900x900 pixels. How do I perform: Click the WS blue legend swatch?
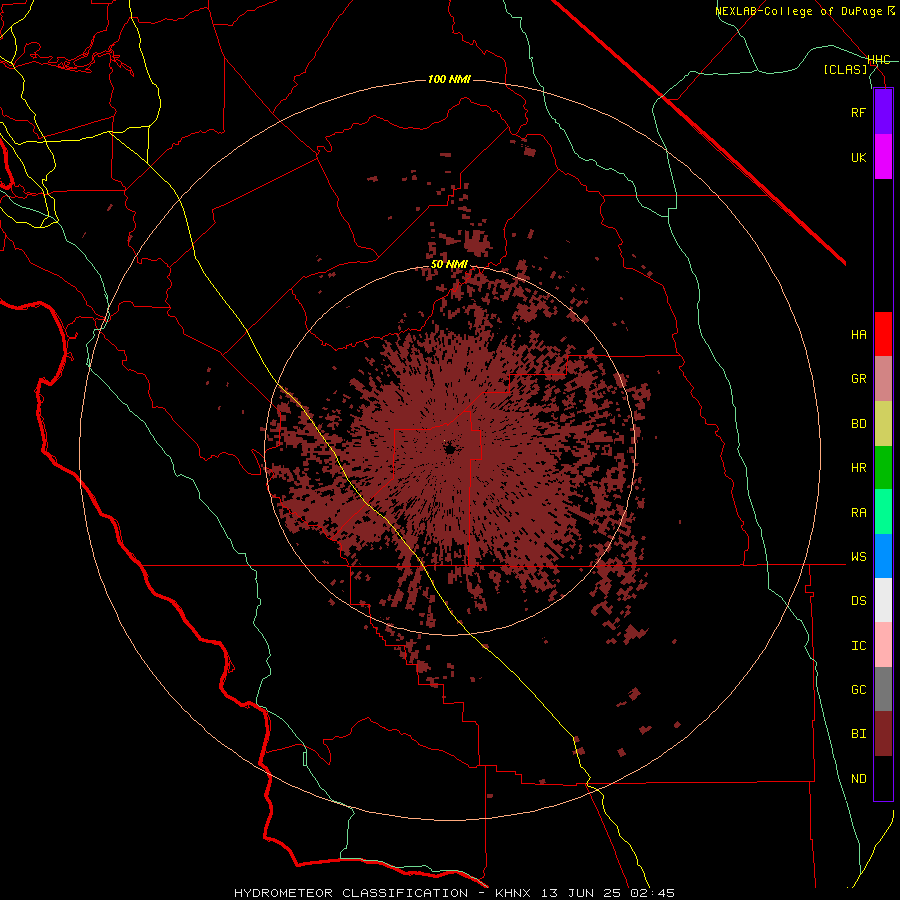883,556
